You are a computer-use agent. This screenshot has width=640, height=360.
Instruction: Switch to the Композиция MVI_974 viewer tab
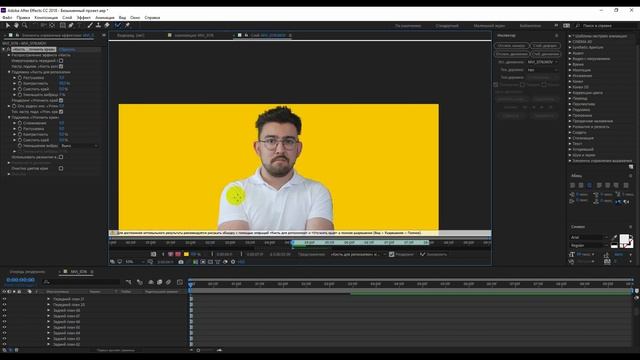point(193,36)
